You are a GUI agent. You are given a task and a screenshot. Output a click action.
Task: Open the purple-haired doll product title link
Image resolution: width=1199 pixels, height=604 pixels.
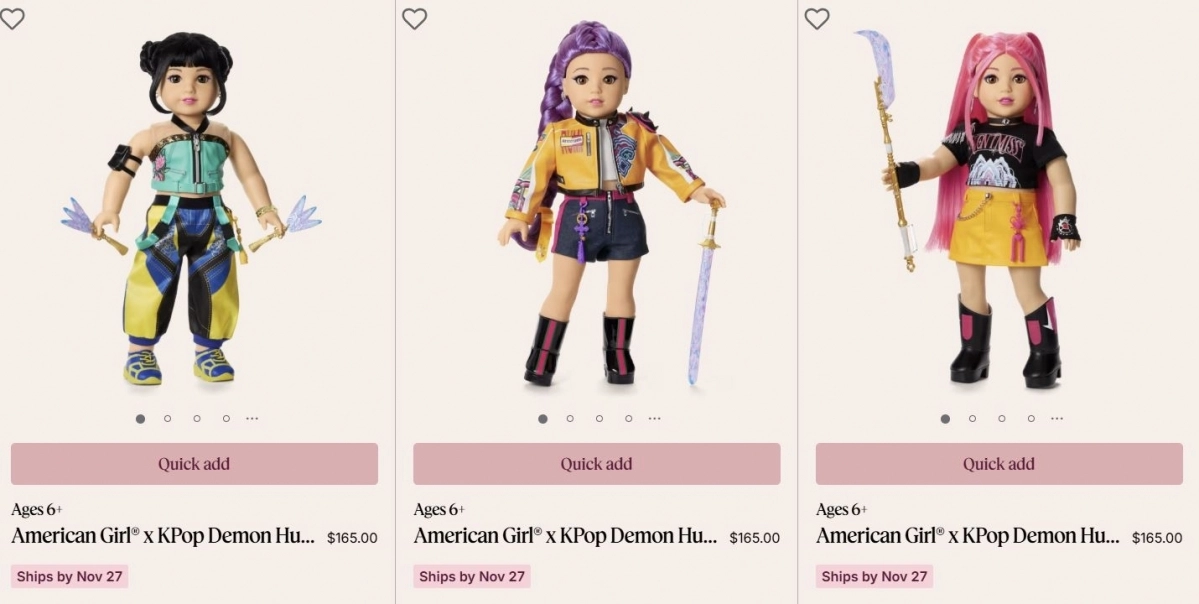coord(565,536)
